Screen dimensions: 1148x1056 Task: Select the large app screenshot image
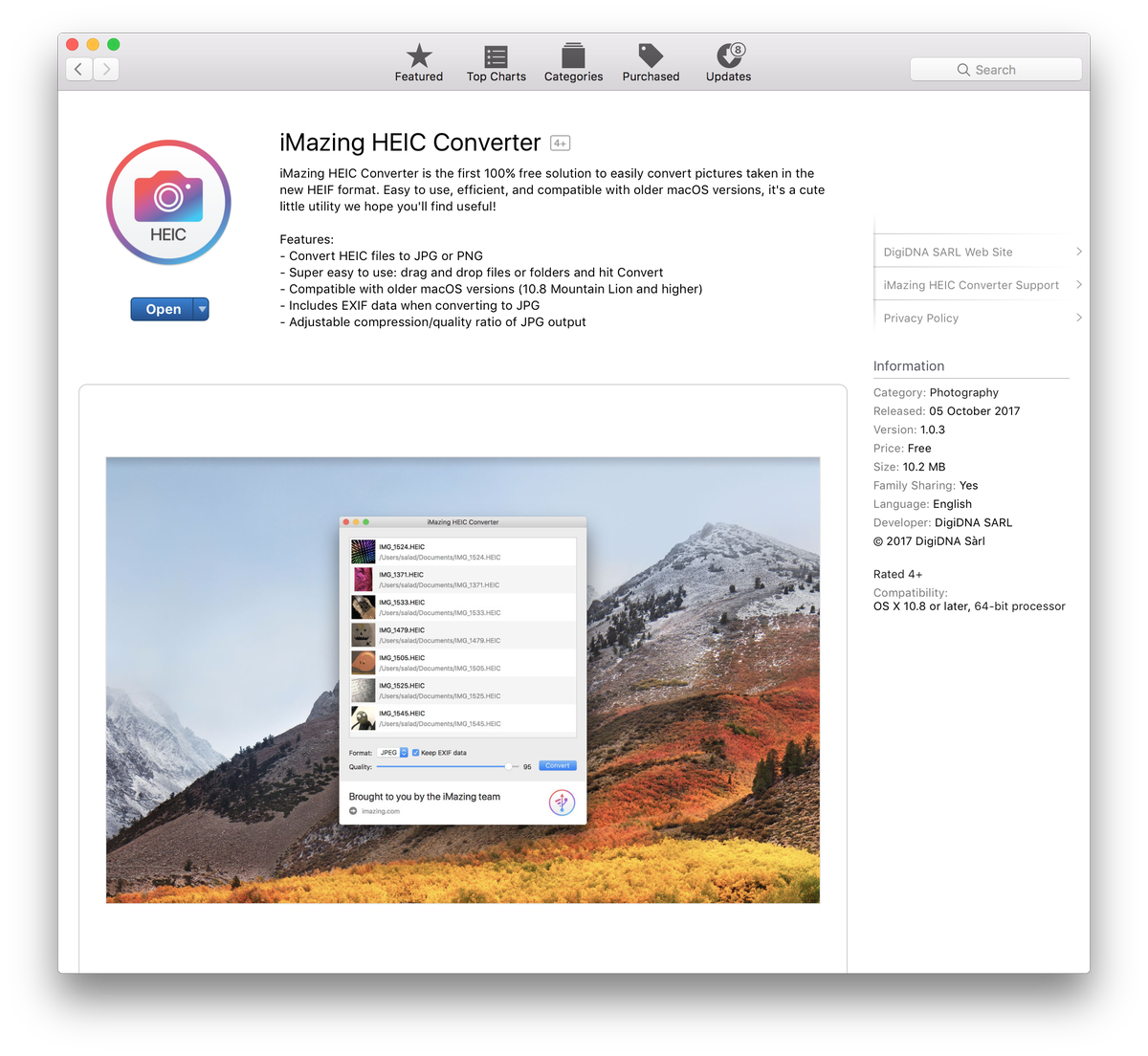pyautogui.click(x=463, y=680)
